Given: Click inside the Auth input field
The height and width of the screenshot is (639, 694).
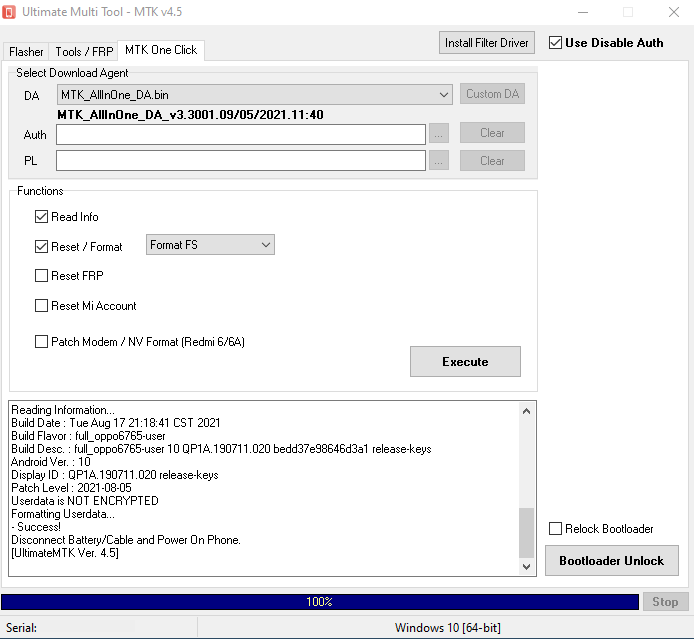Looking at the screenshot, I should tap(241, 135).
